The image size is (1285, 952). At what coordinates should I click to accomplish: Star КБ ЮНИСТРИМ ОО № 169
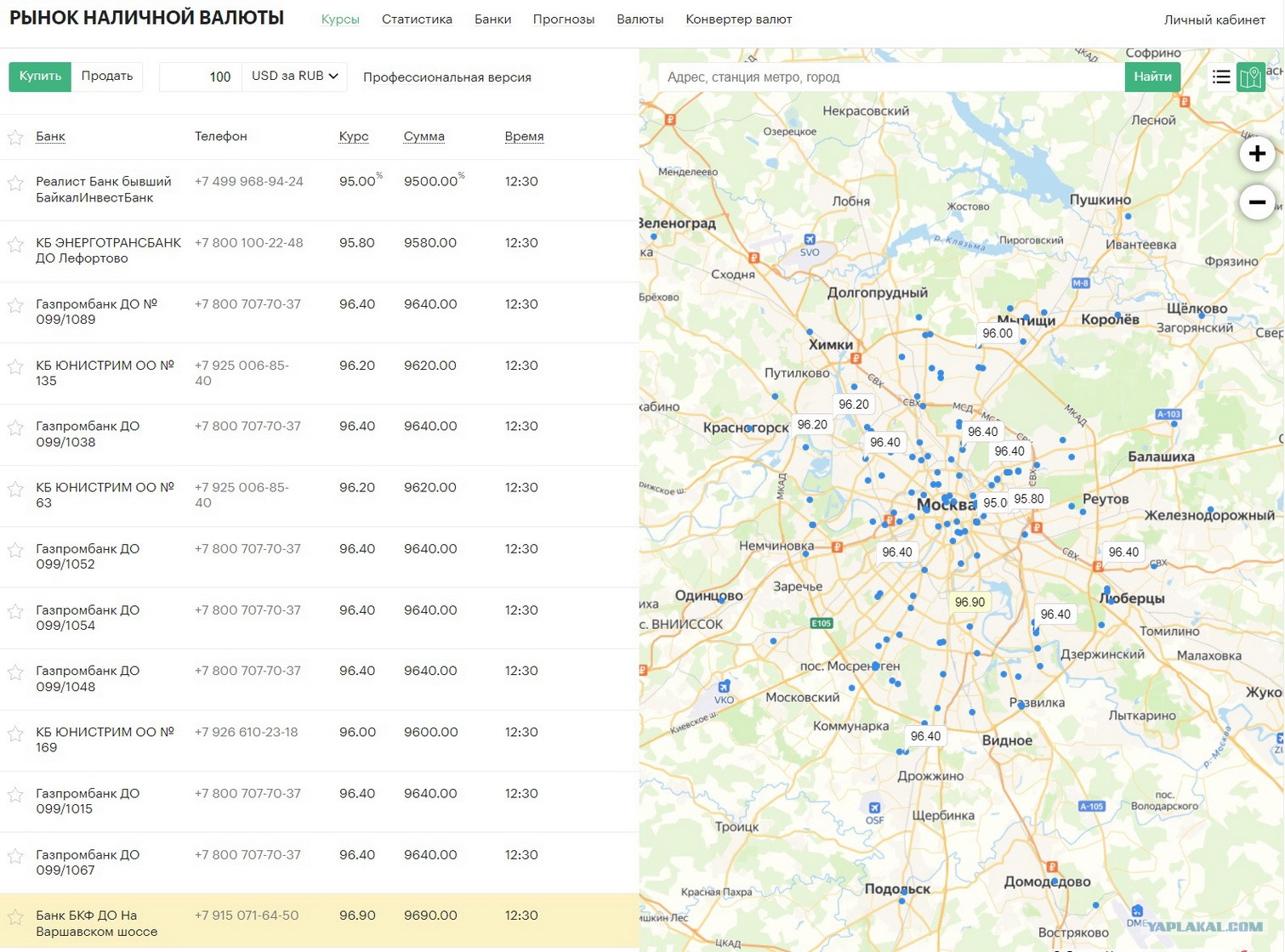click(x=15, y=734)
